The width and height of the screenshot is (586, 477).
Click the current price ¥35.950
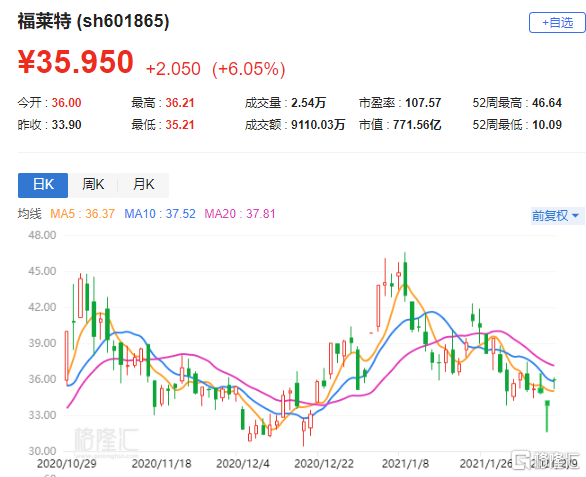[75, 62]
